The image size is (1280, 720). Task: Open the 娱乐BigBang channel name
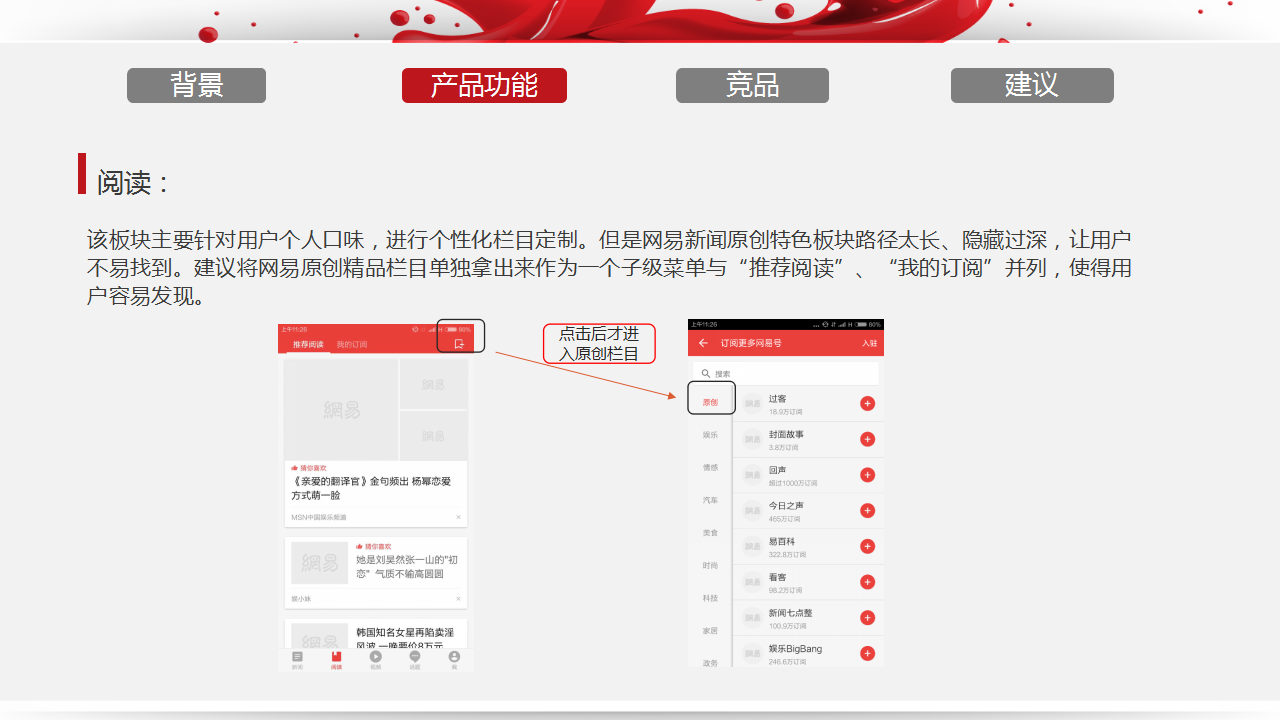tap(795, 649)
